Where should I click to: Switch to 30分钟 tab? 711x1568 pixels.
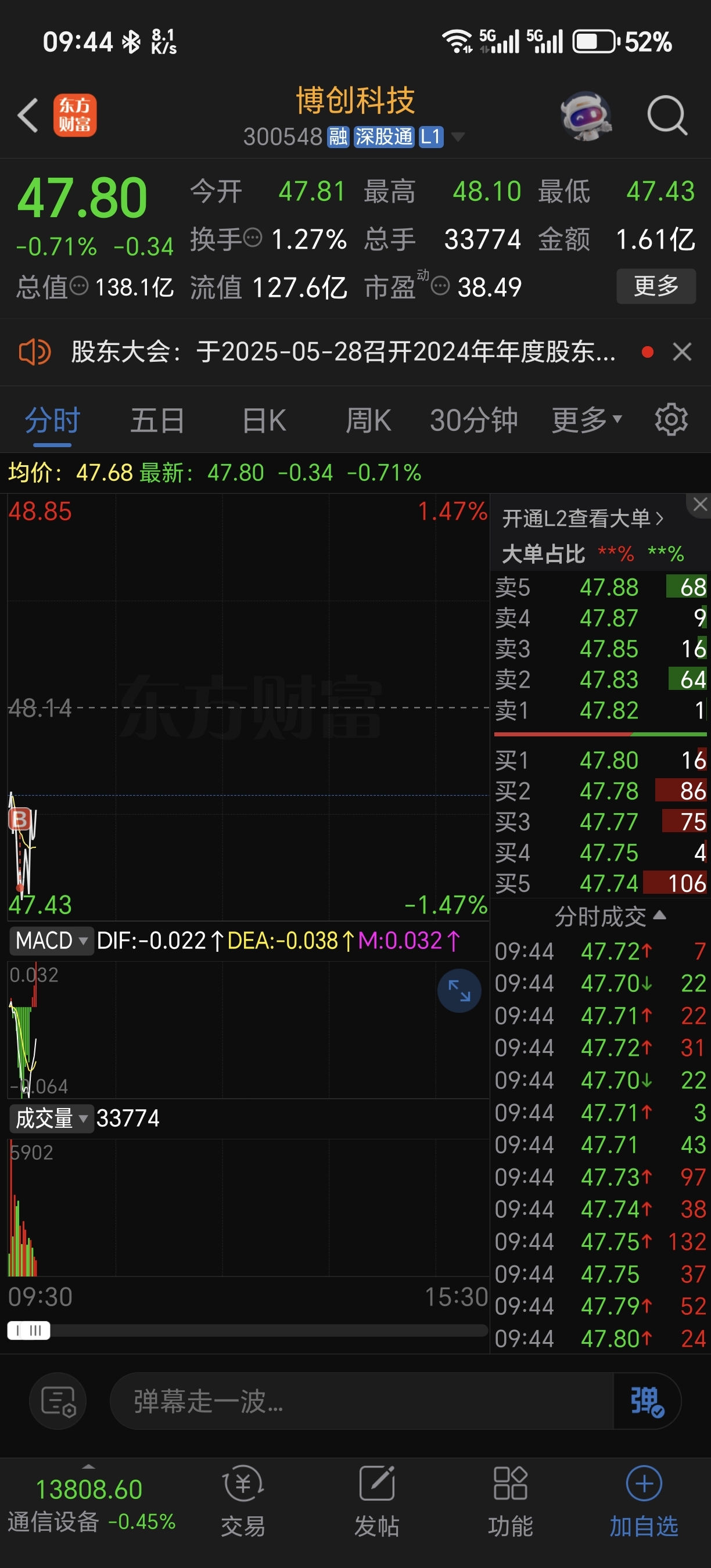point(473,420)
